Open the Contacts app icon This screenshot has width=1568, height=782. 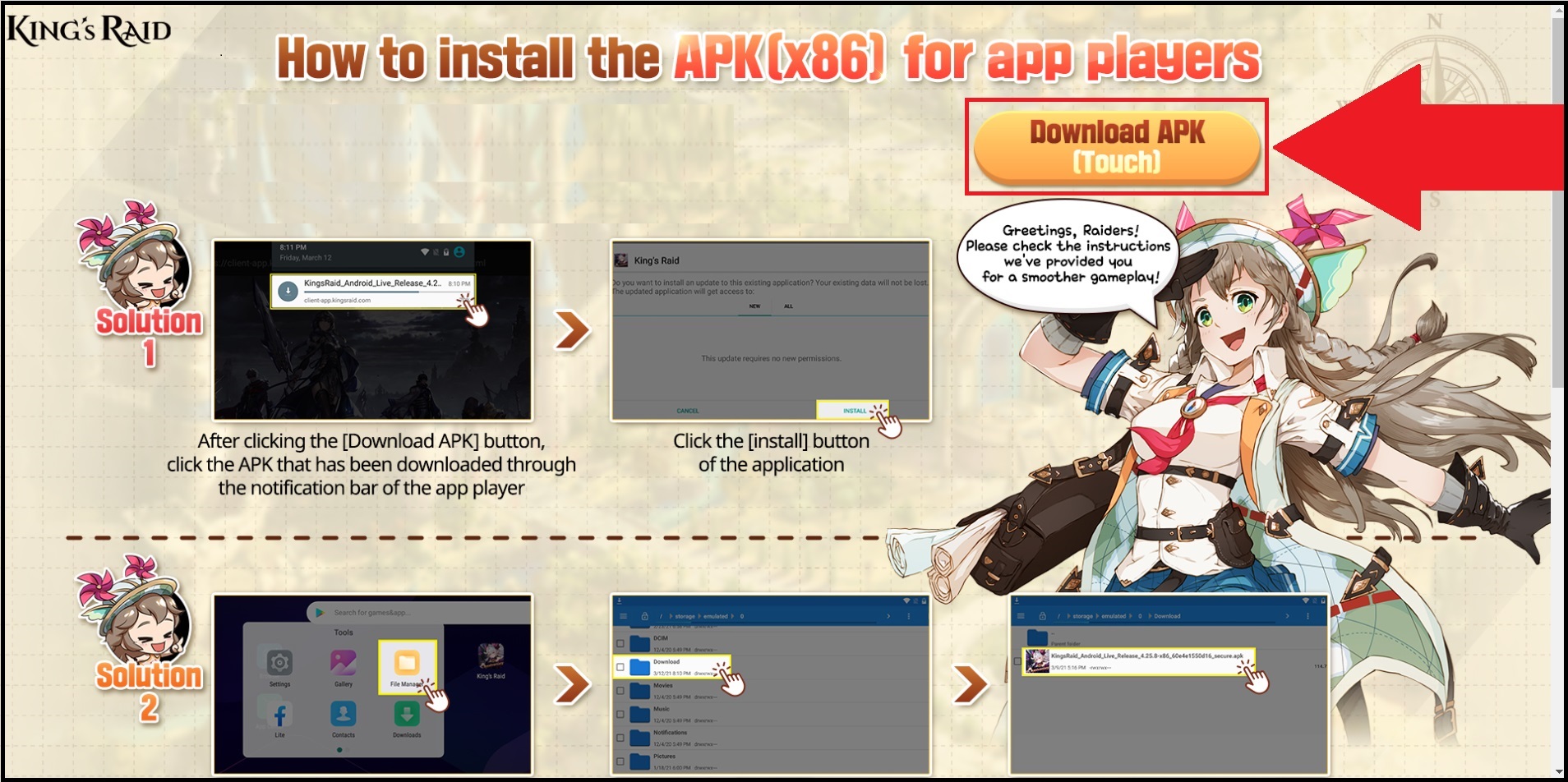(x=343, y=714)
